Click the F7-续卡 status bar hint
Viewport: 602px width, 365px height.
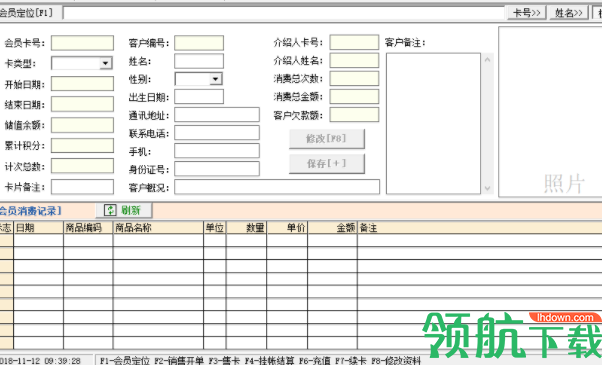[351, 361]
